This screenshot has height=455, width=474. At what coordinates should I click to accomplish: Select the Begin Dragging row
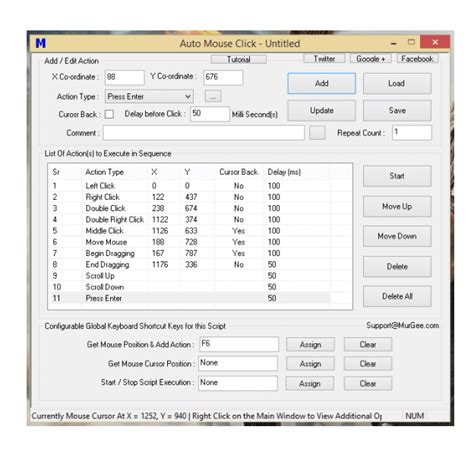click(x=190, y=253)
